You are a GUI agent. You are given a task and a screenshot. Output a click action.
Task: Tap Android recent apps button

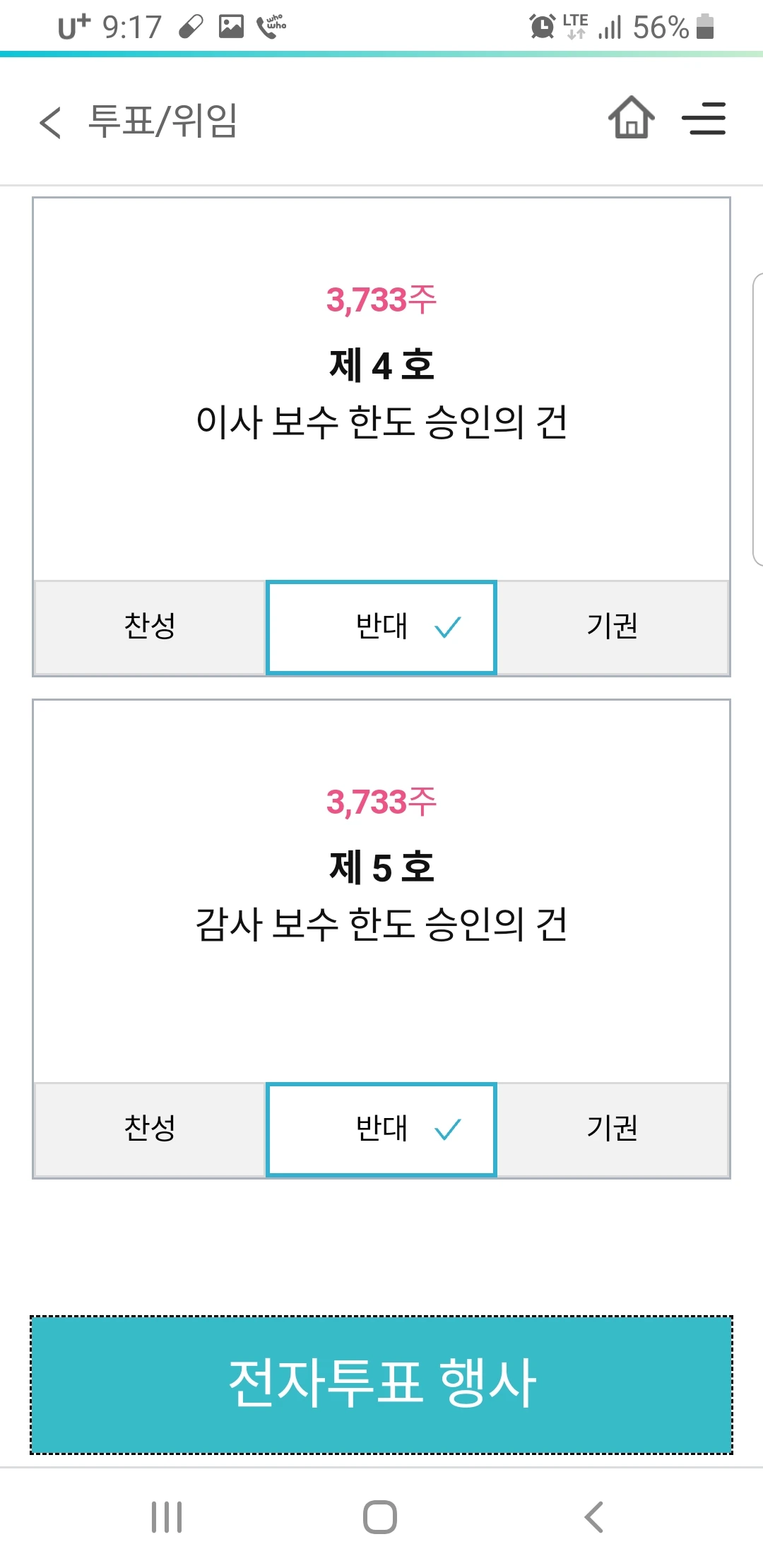[x=167, y=1516]
